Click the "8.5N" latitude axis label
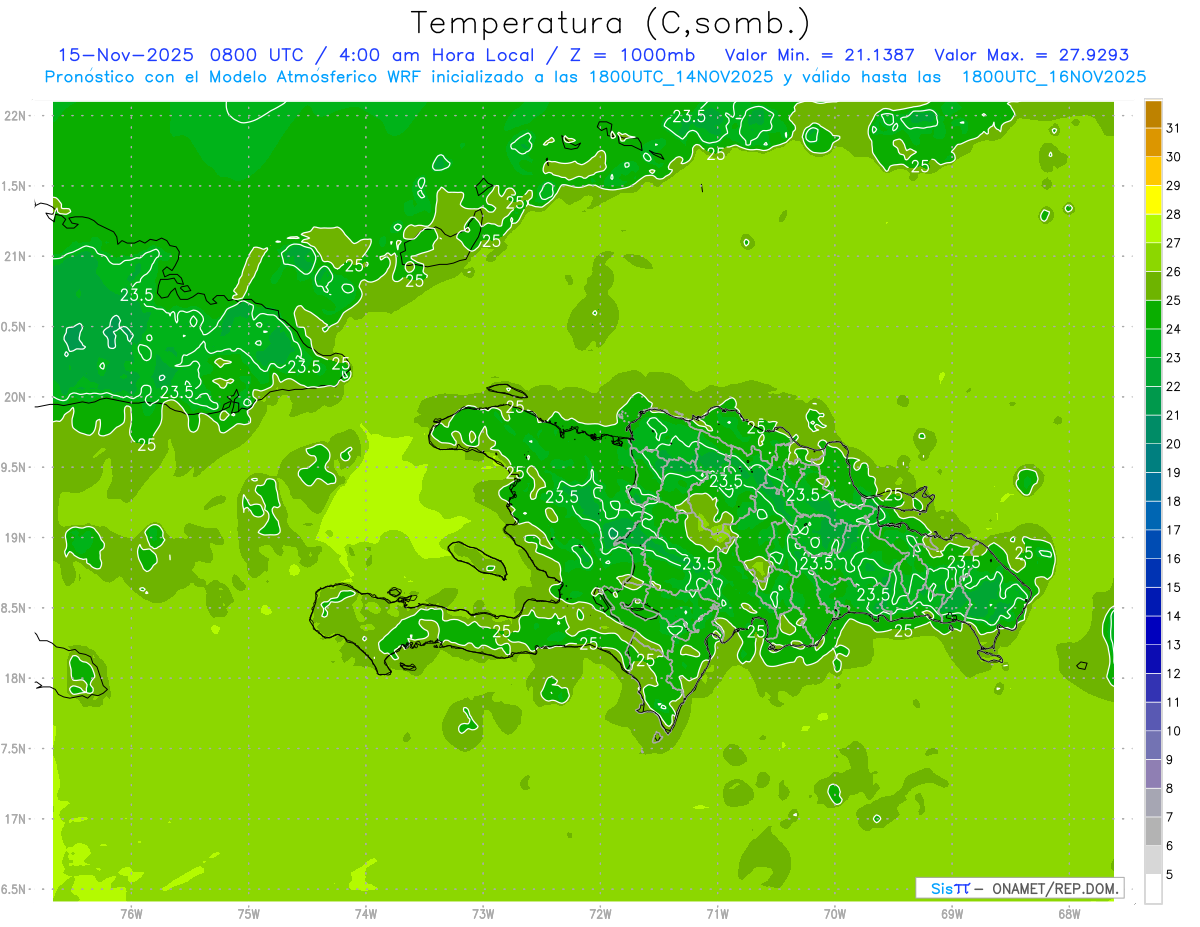This screenshot has height=927, width=1200. coord(14,608)
